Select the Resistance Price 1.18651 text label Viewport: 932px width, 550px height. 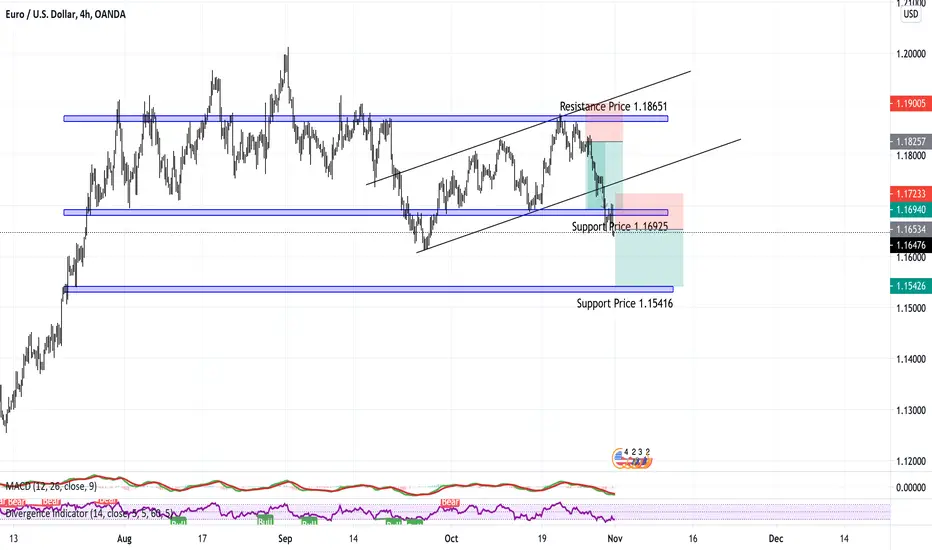click(x=613, y=106)
